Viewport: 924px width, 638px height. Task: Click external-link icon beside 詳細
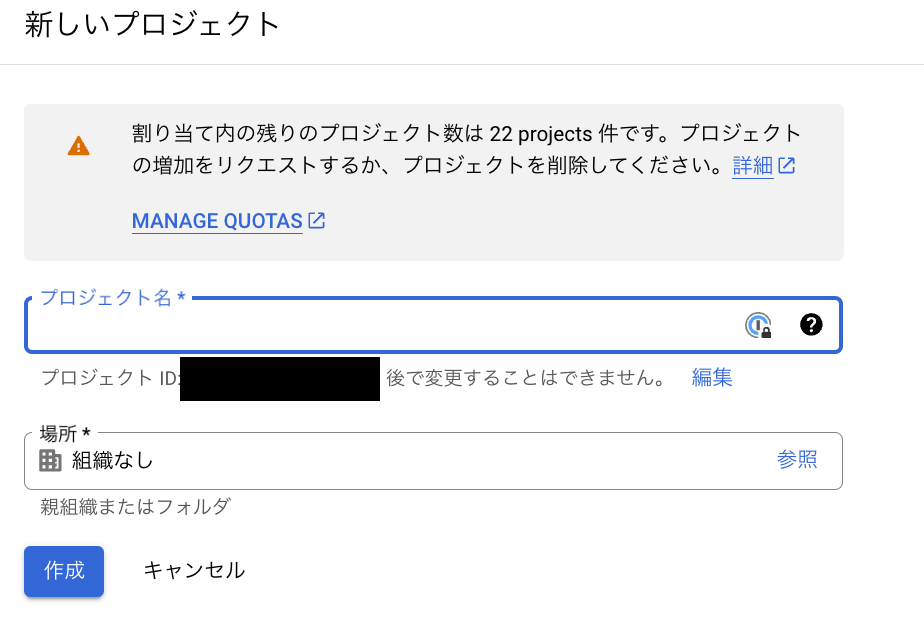pyautogui.click(x=787, y=166)
